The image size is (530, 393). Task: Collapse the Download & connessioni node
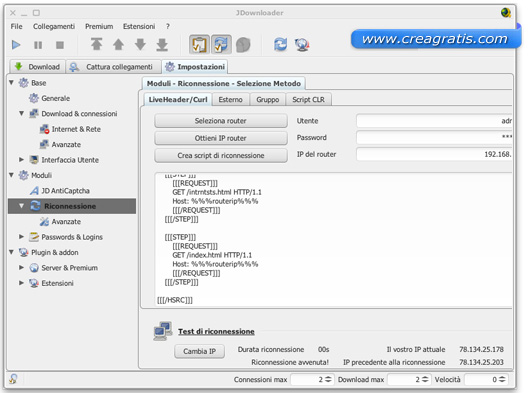(22, 114)
